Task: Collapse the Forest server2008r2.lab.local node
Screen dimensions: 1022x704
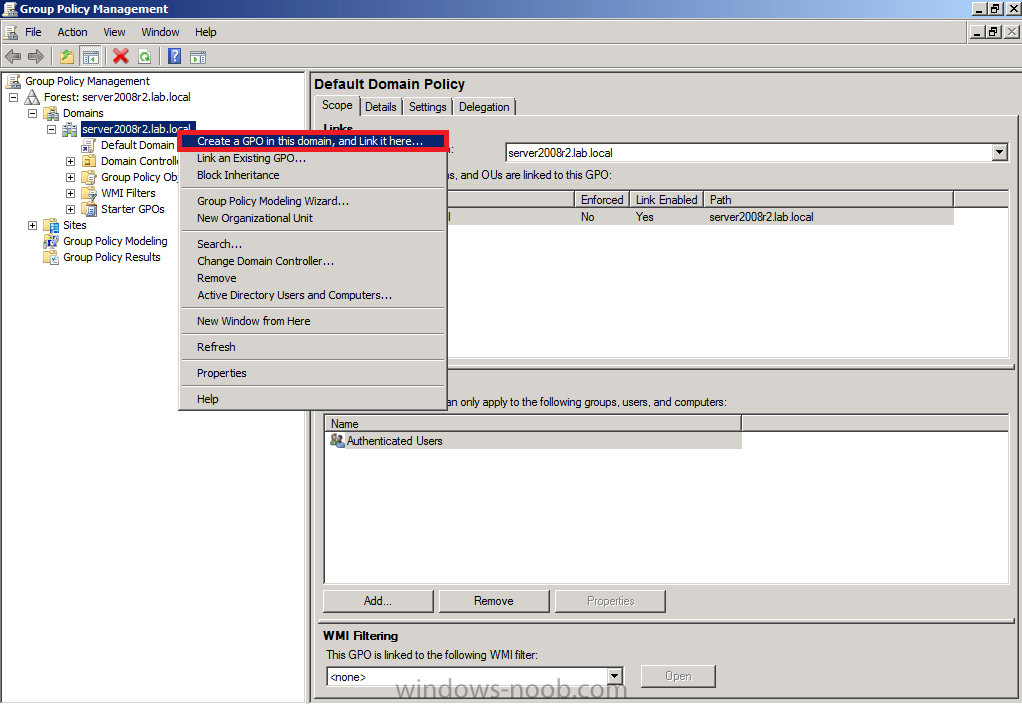Action: coord(13,97)
